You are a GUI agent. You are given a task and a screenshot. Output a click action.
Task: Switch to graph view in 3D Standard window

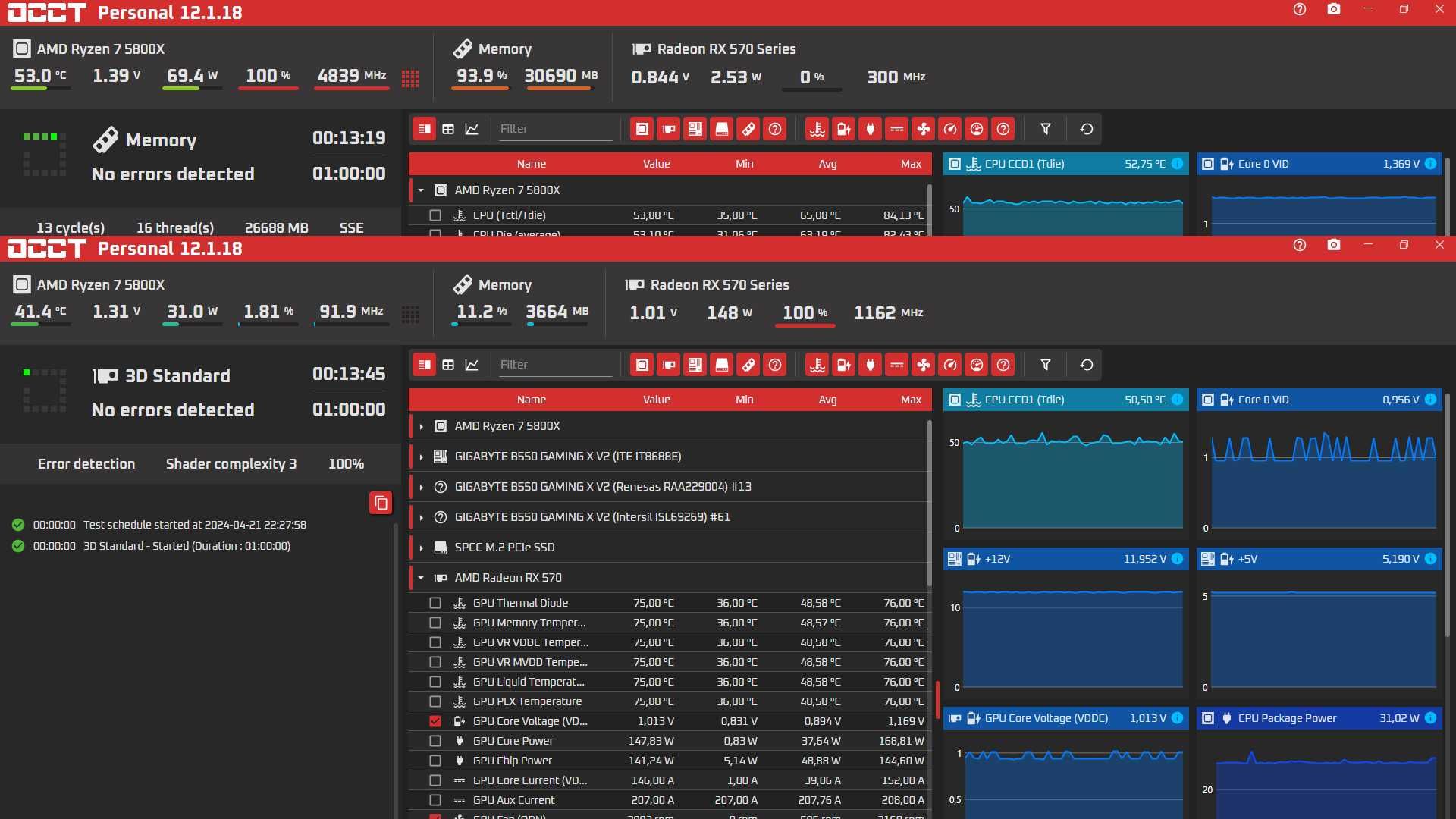472,365
